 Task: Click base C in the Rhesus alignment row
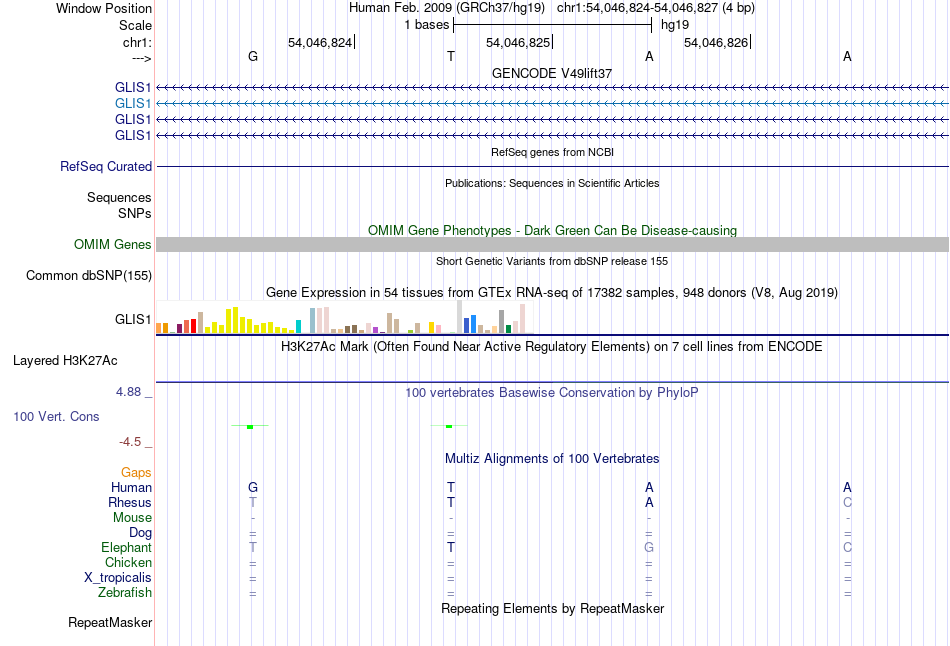pos(847,502)
